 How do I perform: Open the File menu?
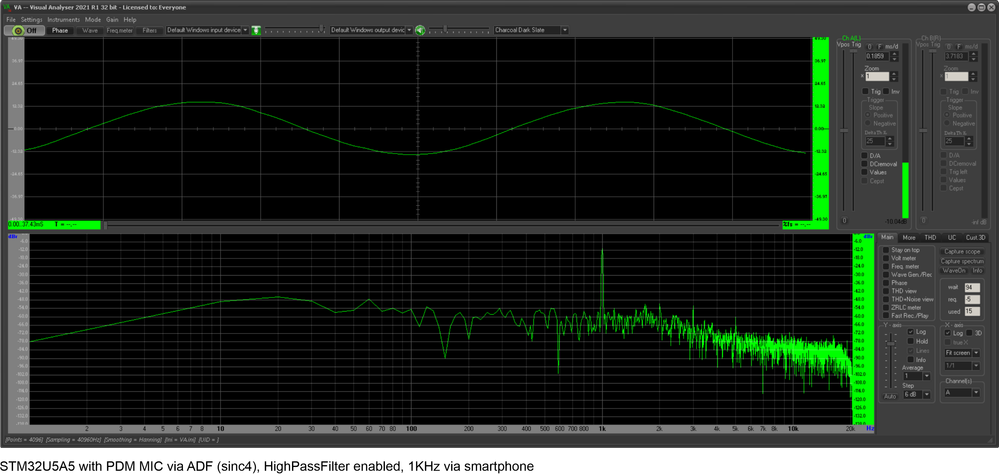(x=11, y=20)
